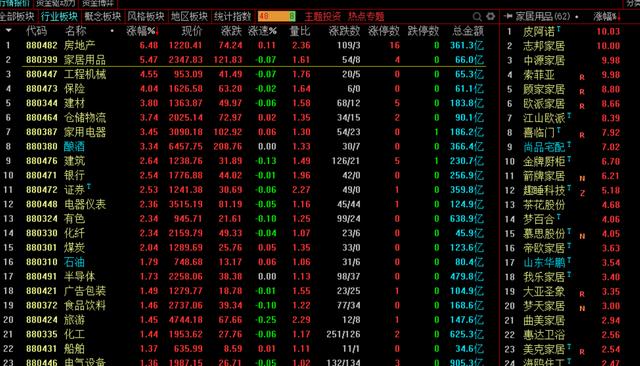Open the settings gear icon
This screenshot has width=640, height=366.
pyautogui.click(x=490, y=16)
